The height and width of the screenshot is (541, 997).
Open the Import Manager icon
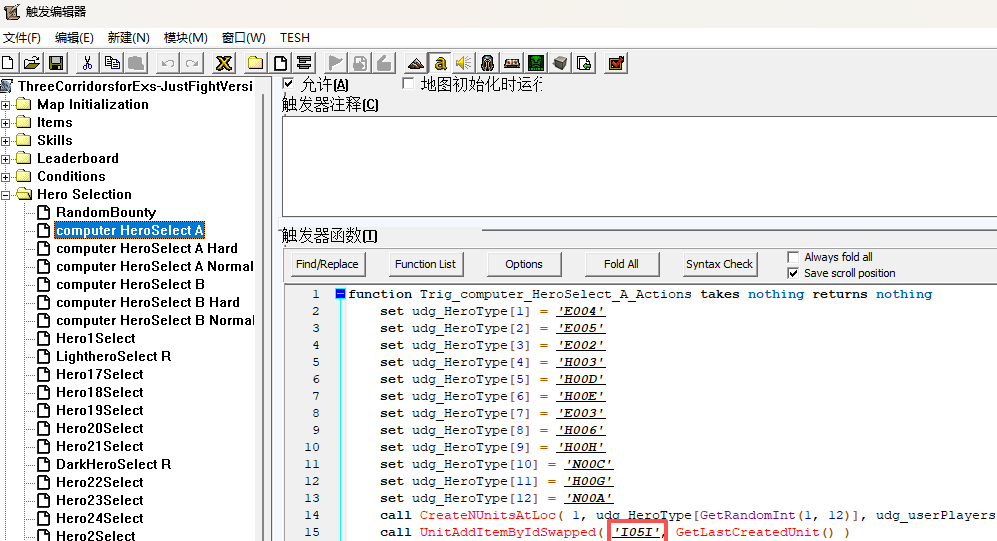point(584,63)
